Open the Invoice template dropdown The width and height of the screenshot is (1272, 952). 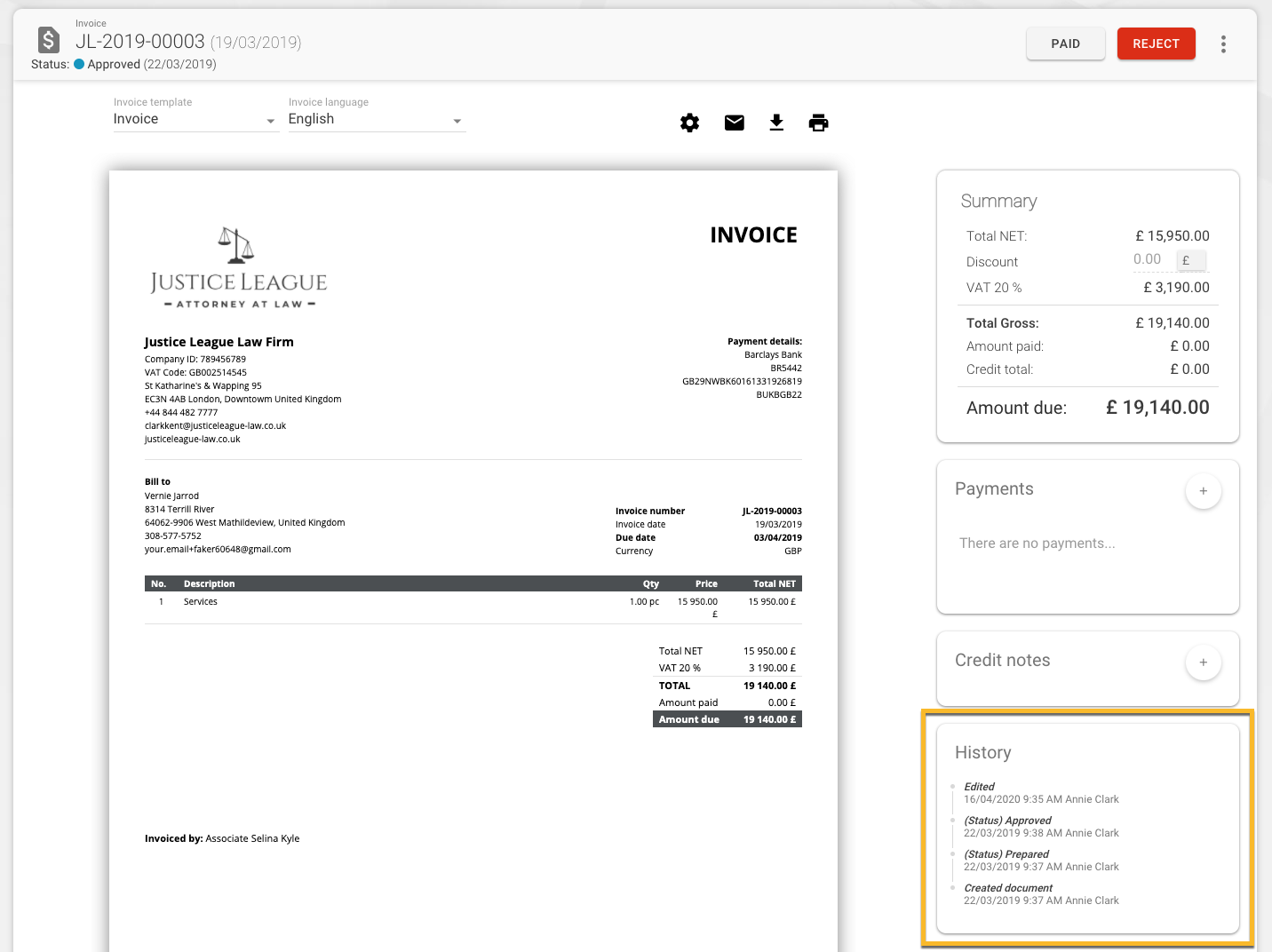(x=195, y=119)
